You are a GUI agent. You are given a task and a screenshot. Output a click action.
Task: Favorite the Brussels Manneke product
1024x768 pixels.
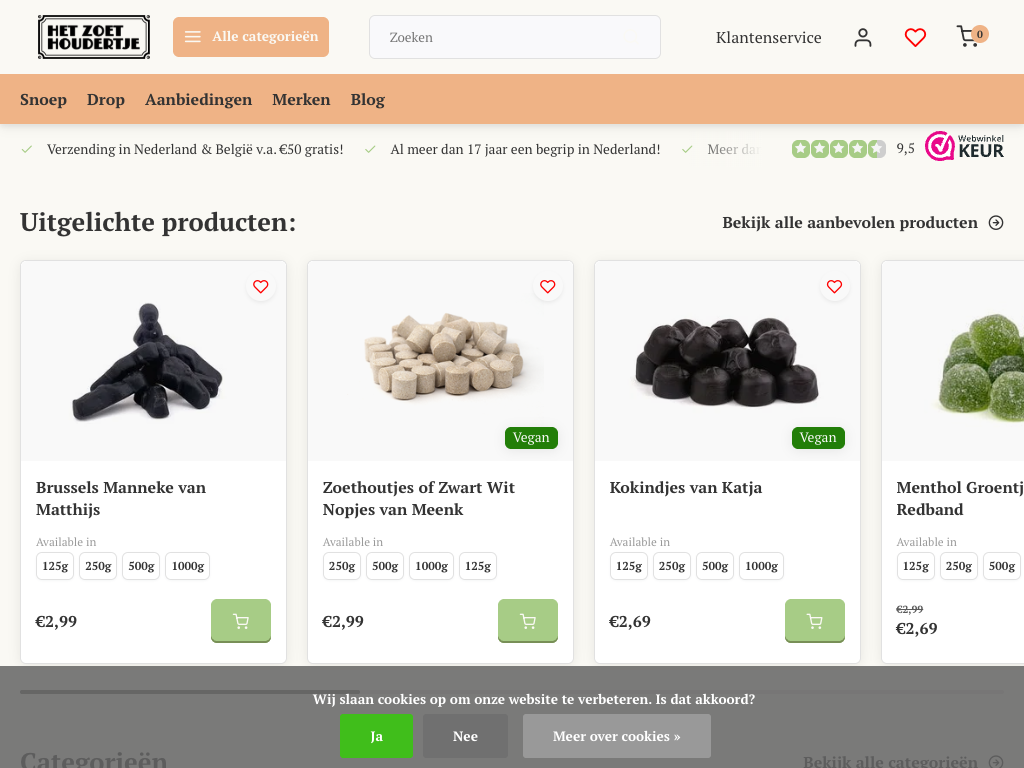click(261, 287)
